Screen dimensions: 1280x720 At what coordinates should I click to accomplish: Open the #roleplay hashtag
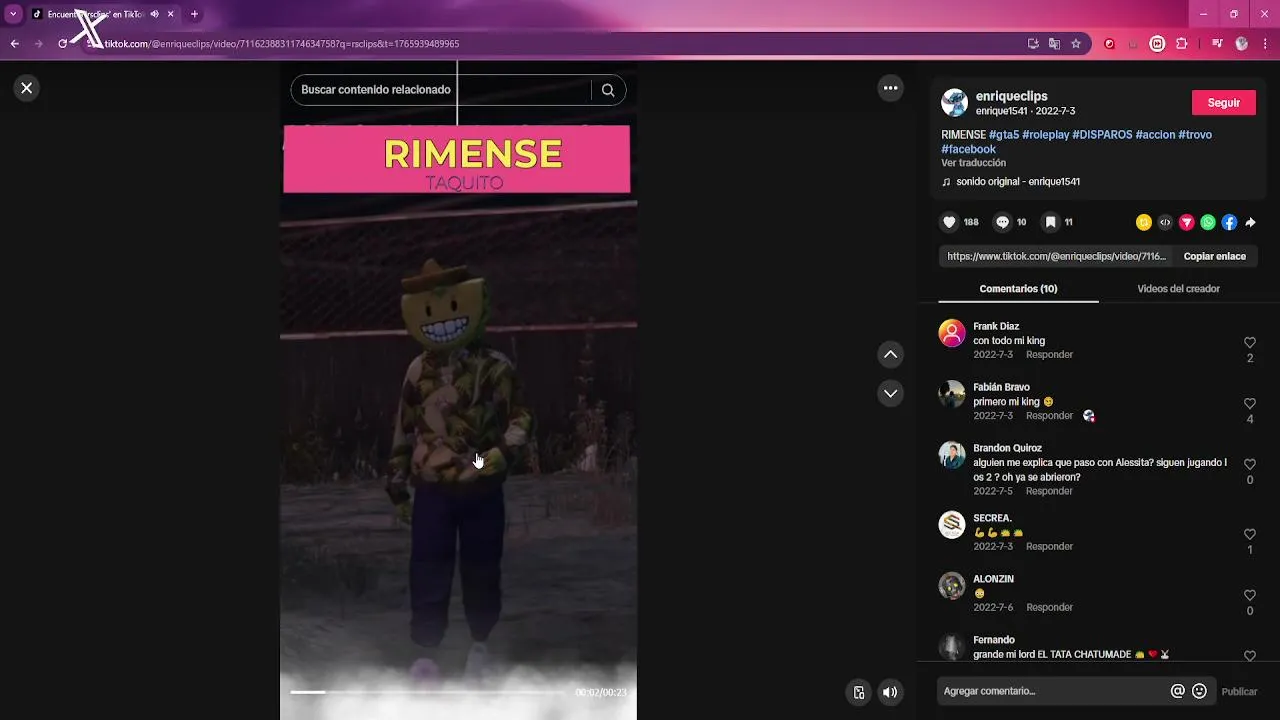pos(1046,135)
